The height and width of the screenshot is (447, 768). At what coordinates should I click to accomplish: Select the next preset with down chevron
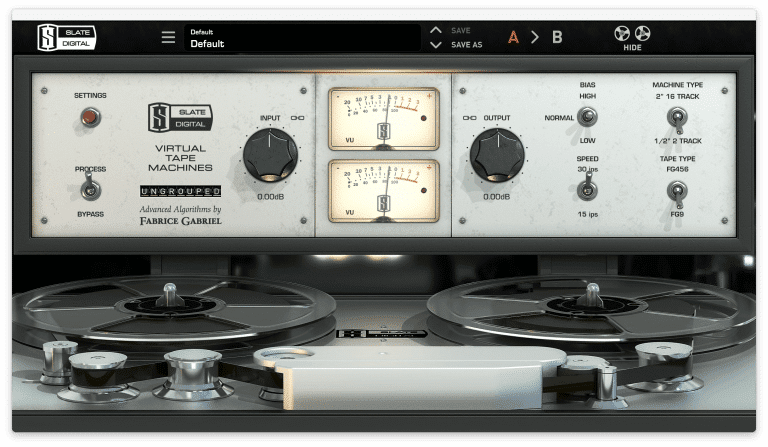click(435, 45)
